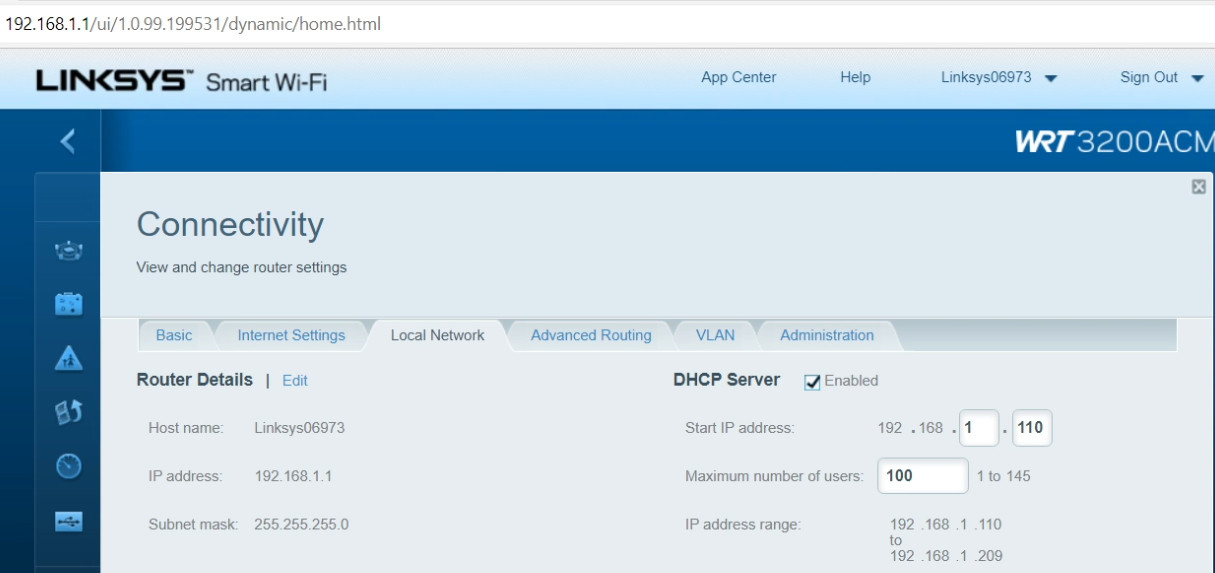This screenshot has height=573, width=1215.
Task: Open the Network Map sidebar icon
Action: coord(68,251)
